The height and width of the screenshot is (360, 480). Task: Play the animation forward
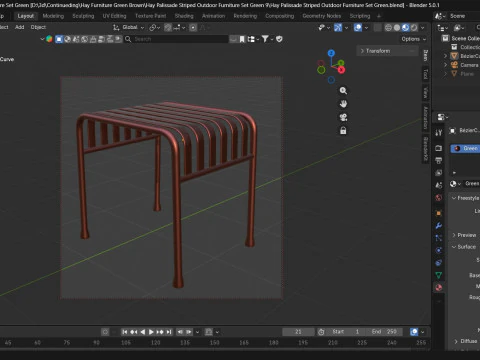151,332
